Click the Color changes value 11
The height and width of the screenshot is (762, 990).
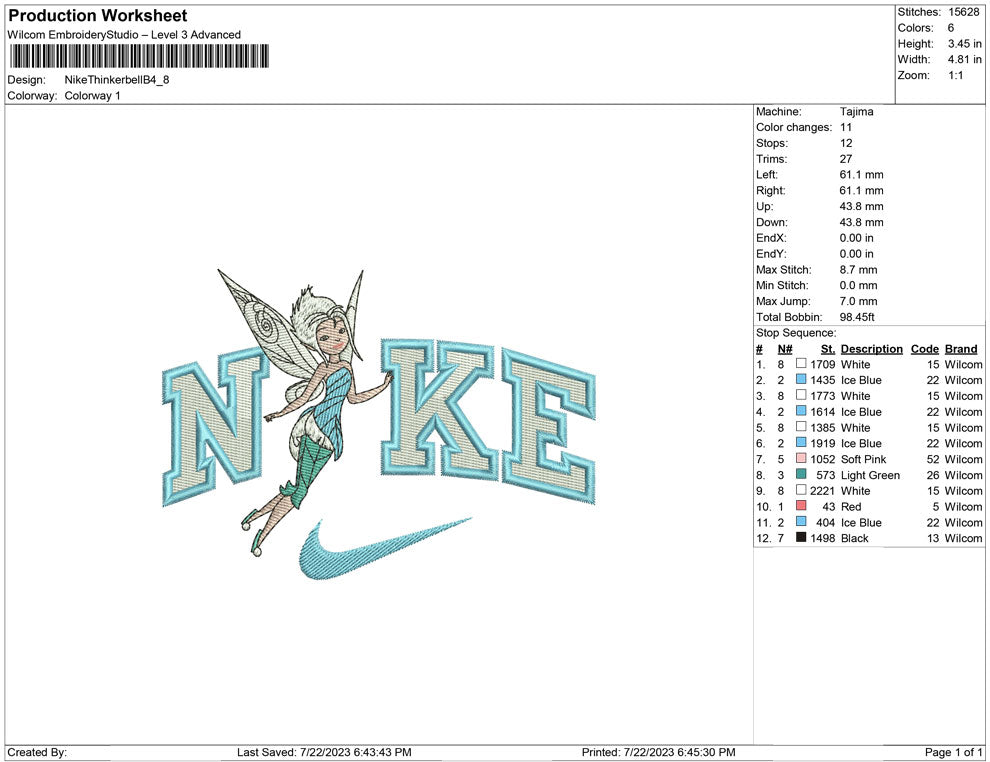pos(845,128)
